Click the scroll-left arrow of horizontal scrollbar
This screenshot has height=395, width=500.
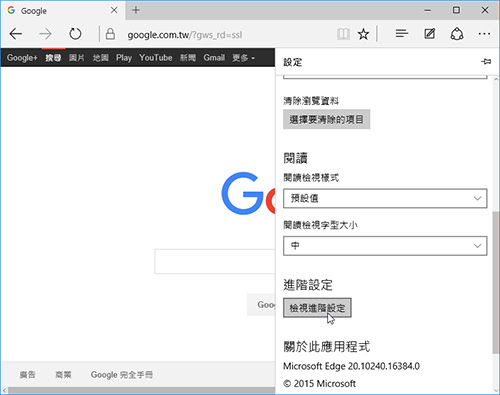[x=4, y=390]
